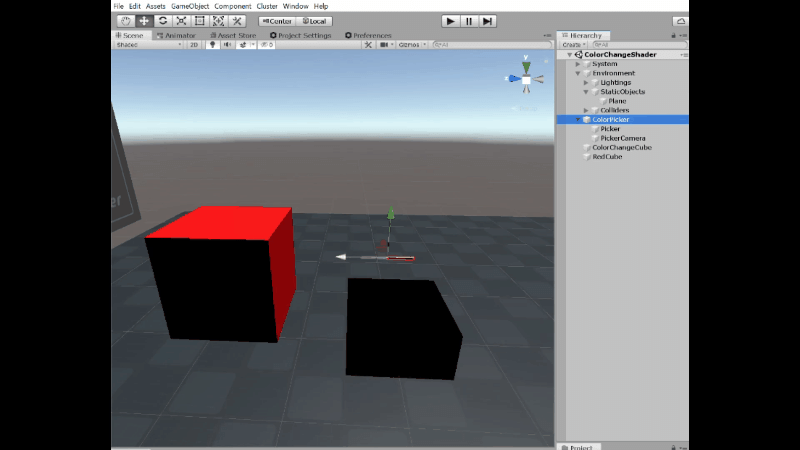800x450 pixels.
Task: Collapse the ColorChangeShader scene
Action: point(569,55)
